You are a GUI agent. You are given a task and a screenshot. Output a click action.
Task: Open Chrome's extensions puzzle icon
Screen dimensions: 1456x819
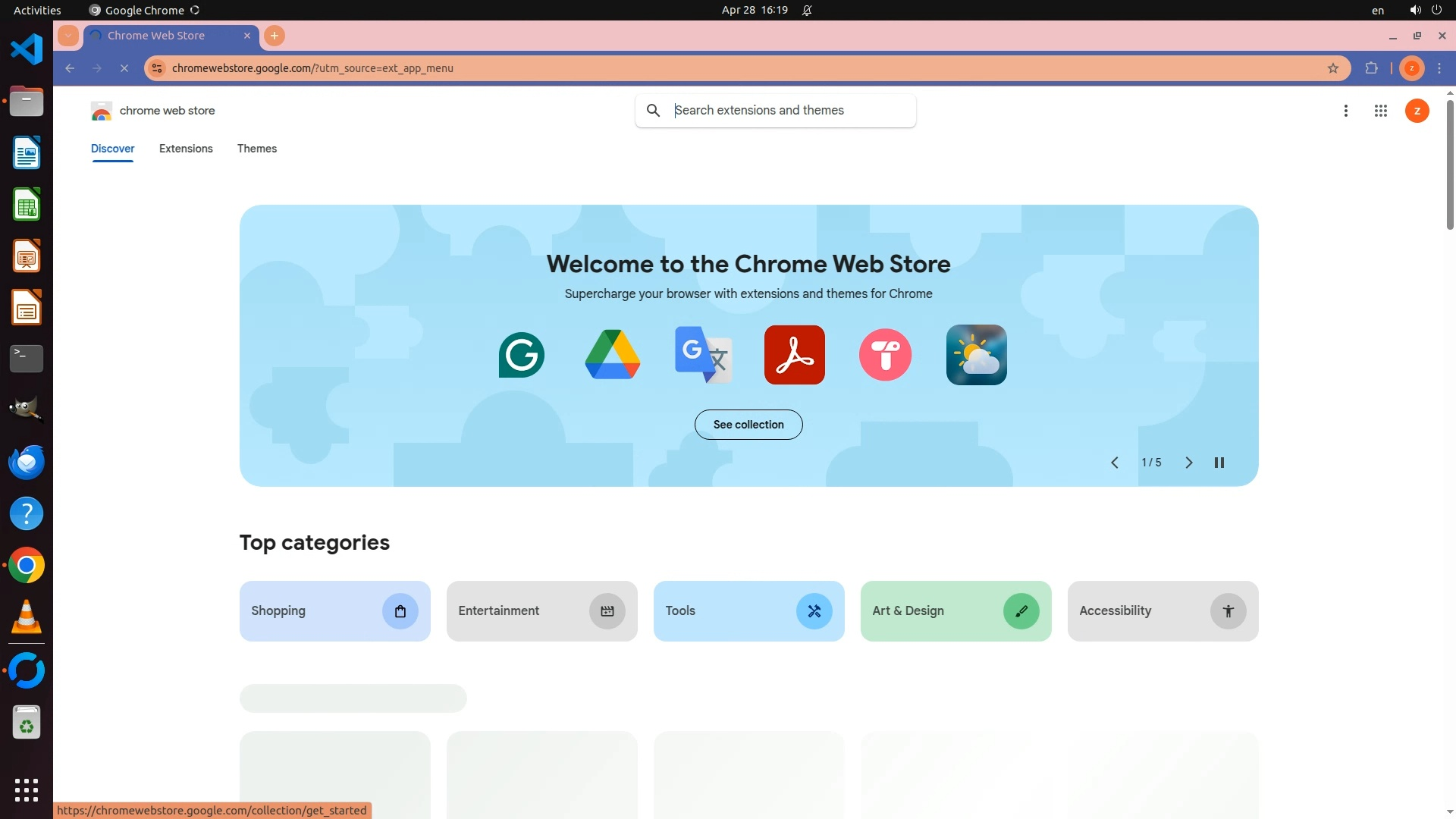(x=1371, y=68)
